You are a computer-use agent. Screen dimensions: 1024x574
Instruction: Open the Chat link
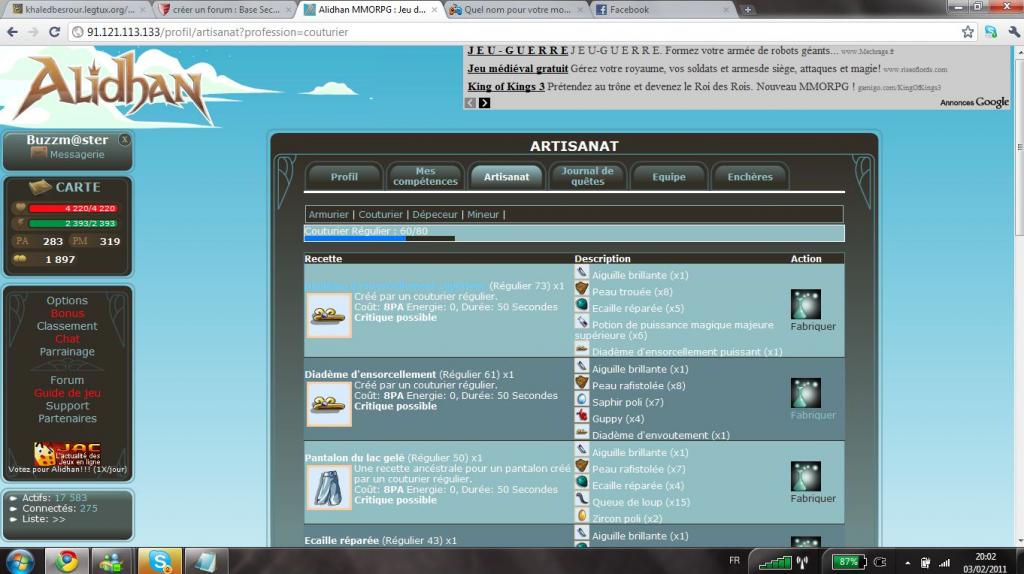[67, 339]
